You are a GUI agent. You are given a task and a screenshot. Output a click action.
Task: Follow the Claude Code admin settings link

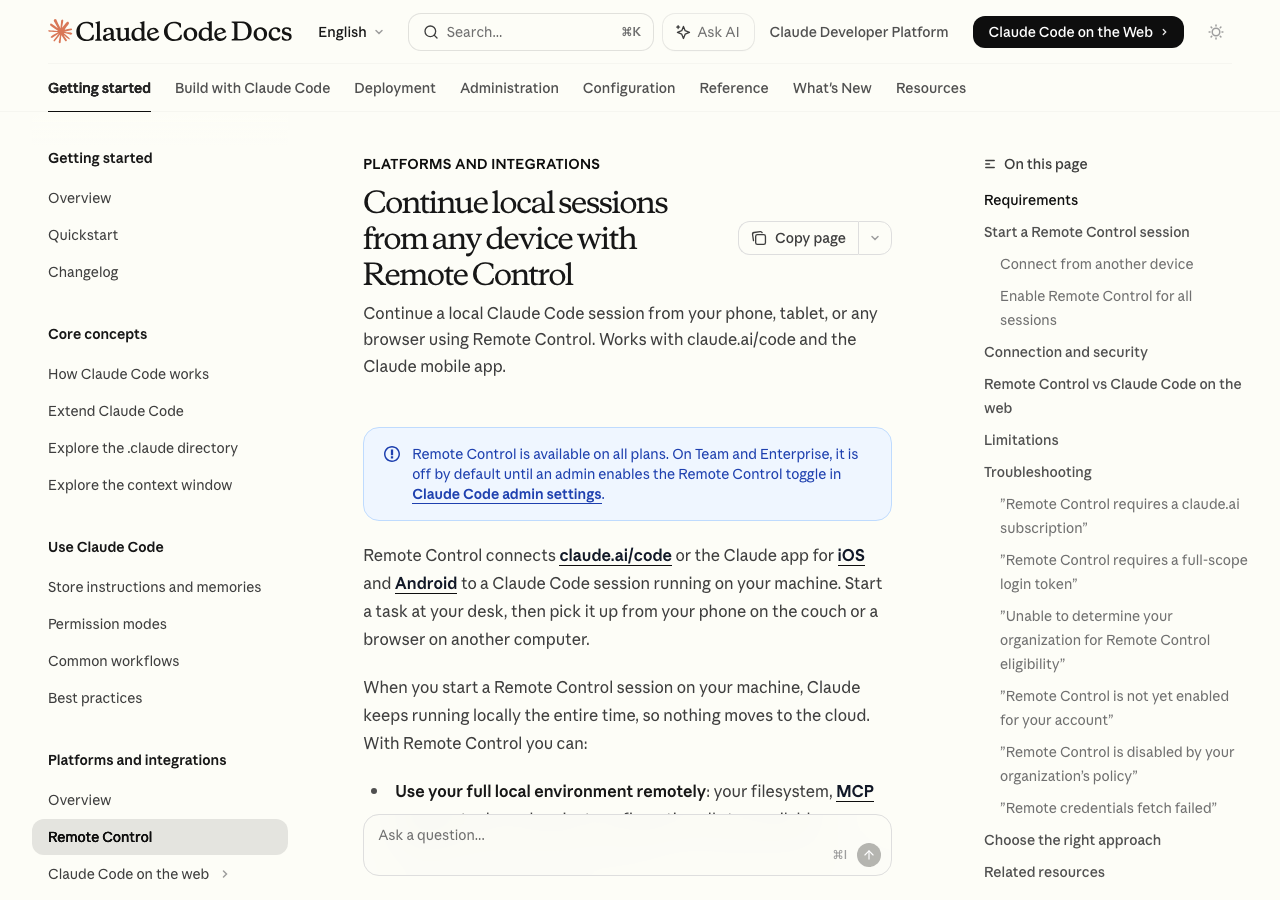pos(507,494)
